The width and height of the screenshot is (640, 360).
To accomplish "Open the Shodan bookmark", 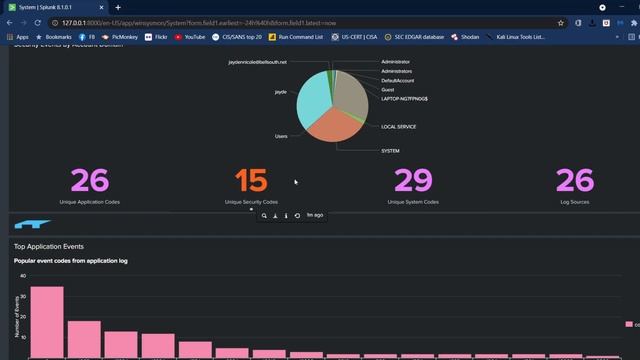I will 465,37.
